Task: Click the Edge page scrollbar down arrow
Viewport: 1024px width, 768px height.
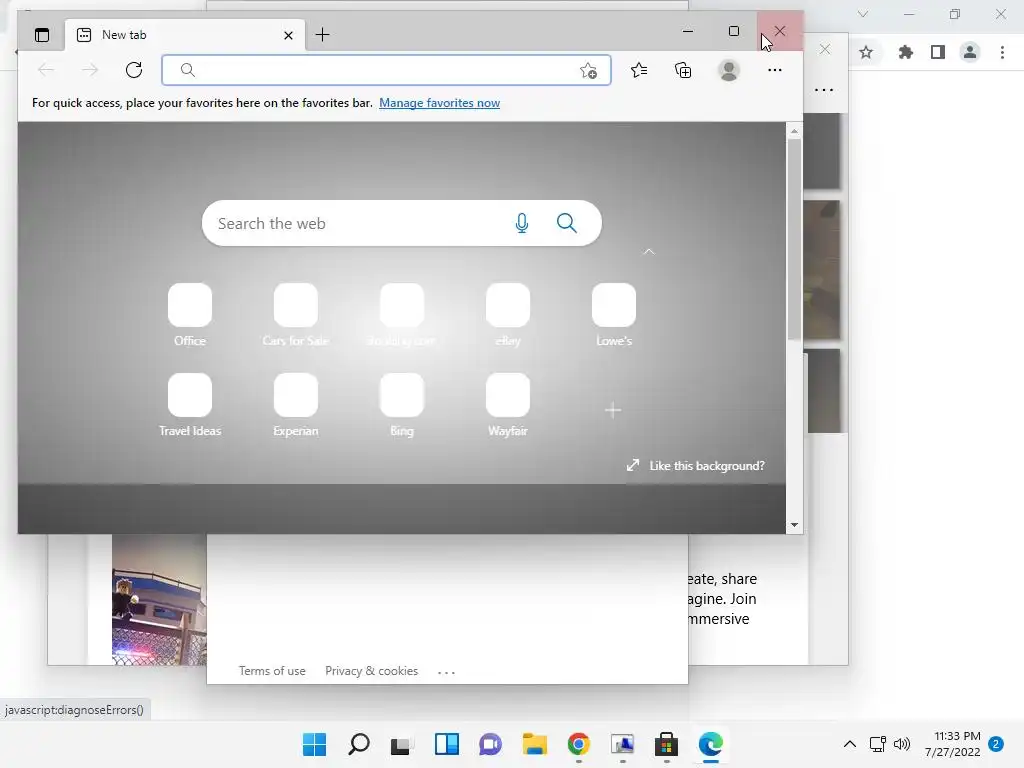Action: tap(794, 524)
